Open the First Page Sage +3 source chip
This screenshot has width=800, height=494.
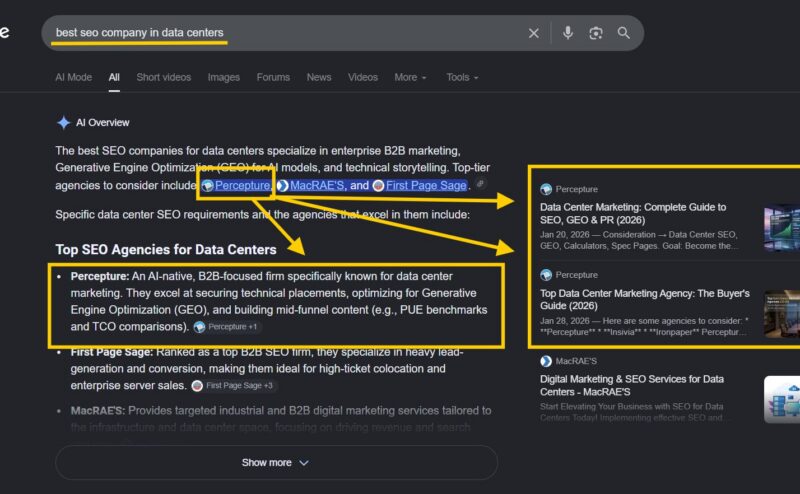233,386
